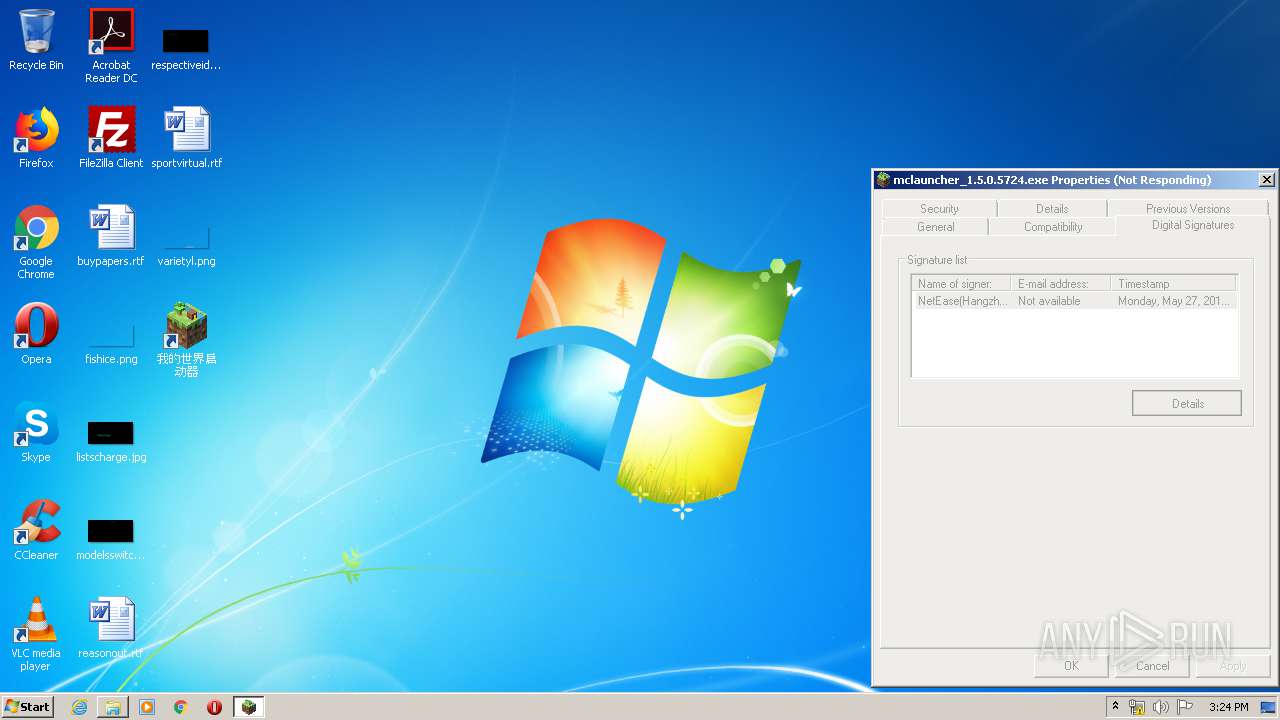
Task: Click the volume speaker tray icon
Action: [1160, 707]
